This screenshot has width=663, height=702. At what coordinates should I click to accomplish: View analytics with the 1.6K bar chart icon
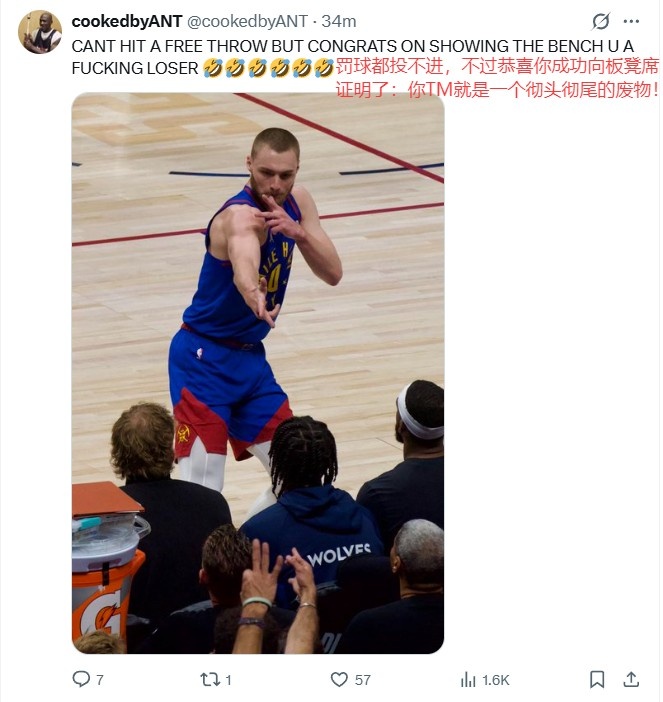pyautogui.click(x=468, y=680)
